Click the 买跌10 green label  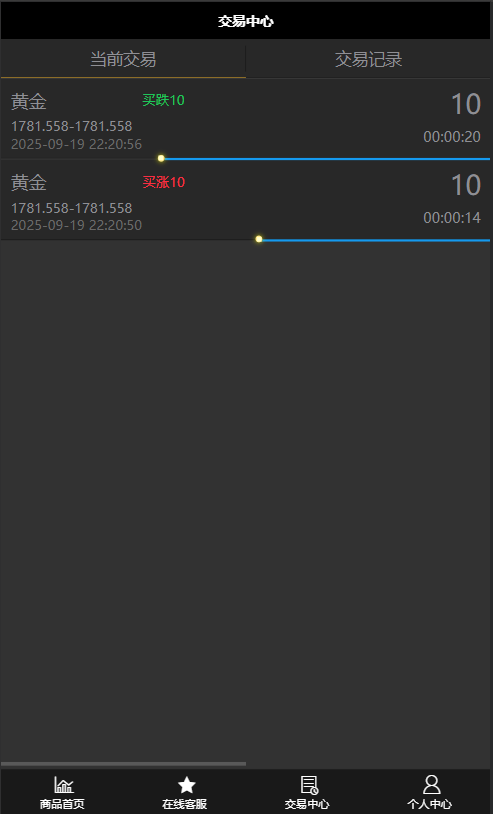(163, 100)
